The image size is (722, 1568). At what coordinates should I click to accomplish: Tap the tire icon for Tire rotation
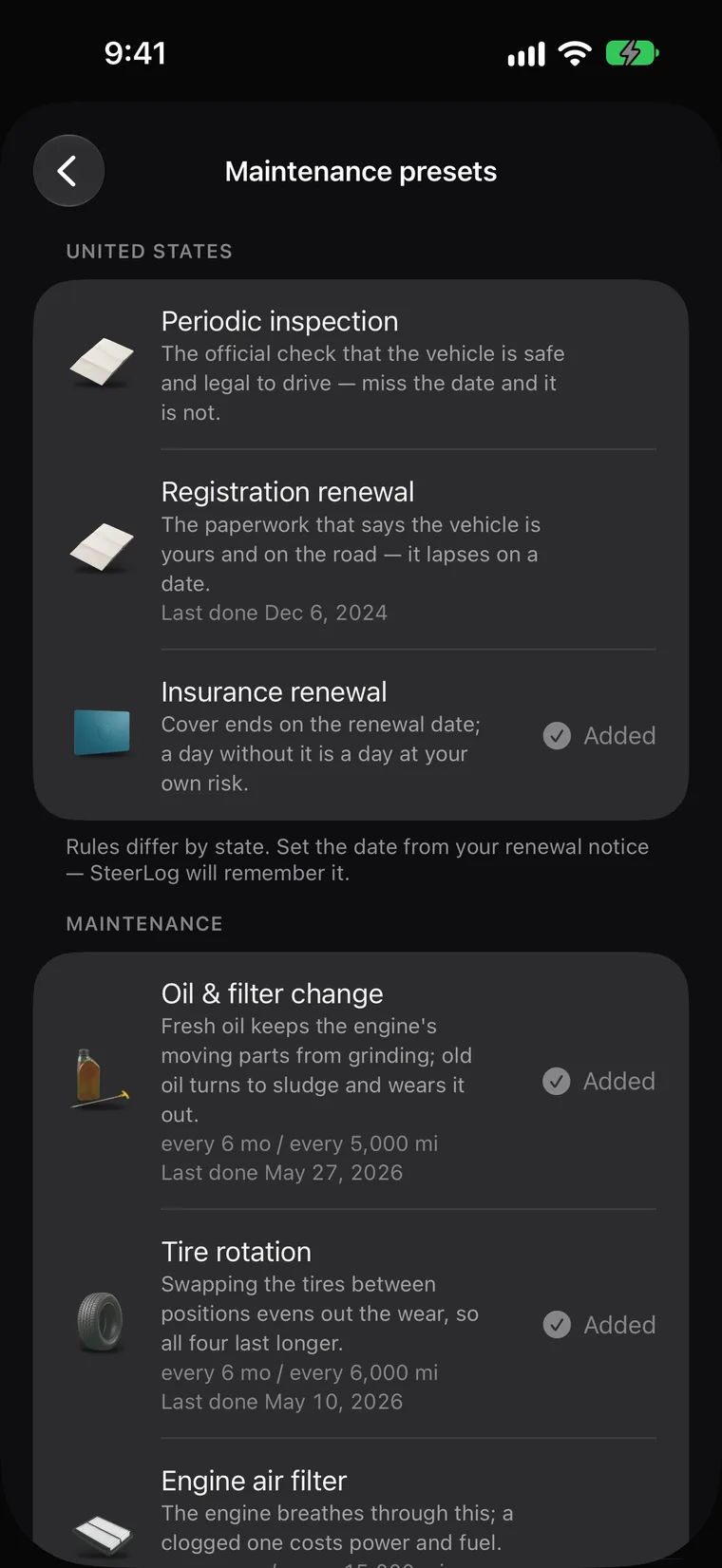[x=101, y=1322]
